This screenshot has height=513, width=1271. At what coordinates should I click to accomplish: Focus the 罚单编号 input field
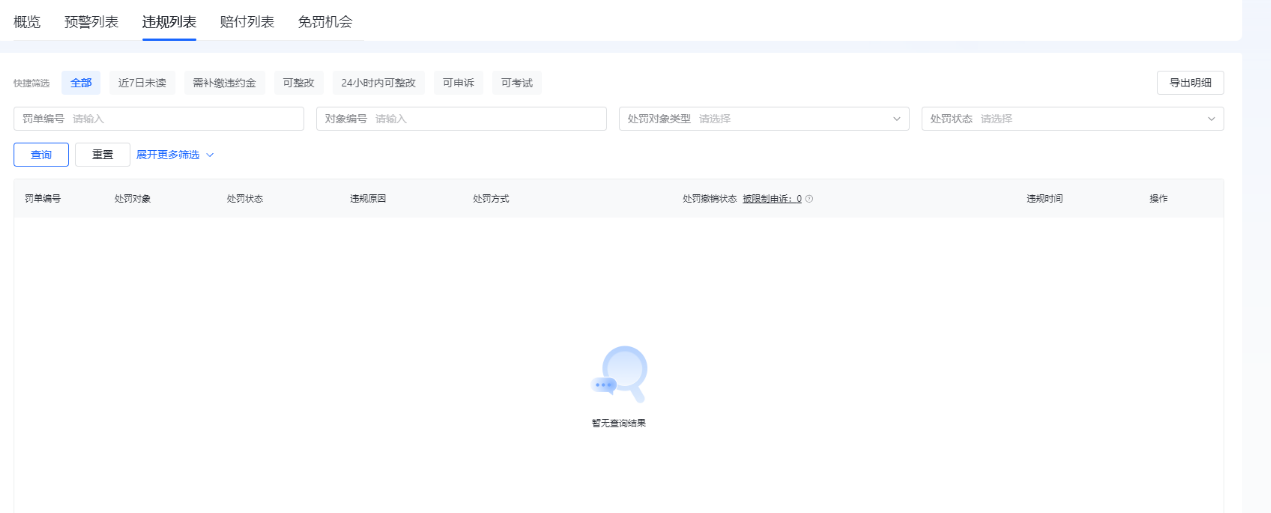[185, 119]
